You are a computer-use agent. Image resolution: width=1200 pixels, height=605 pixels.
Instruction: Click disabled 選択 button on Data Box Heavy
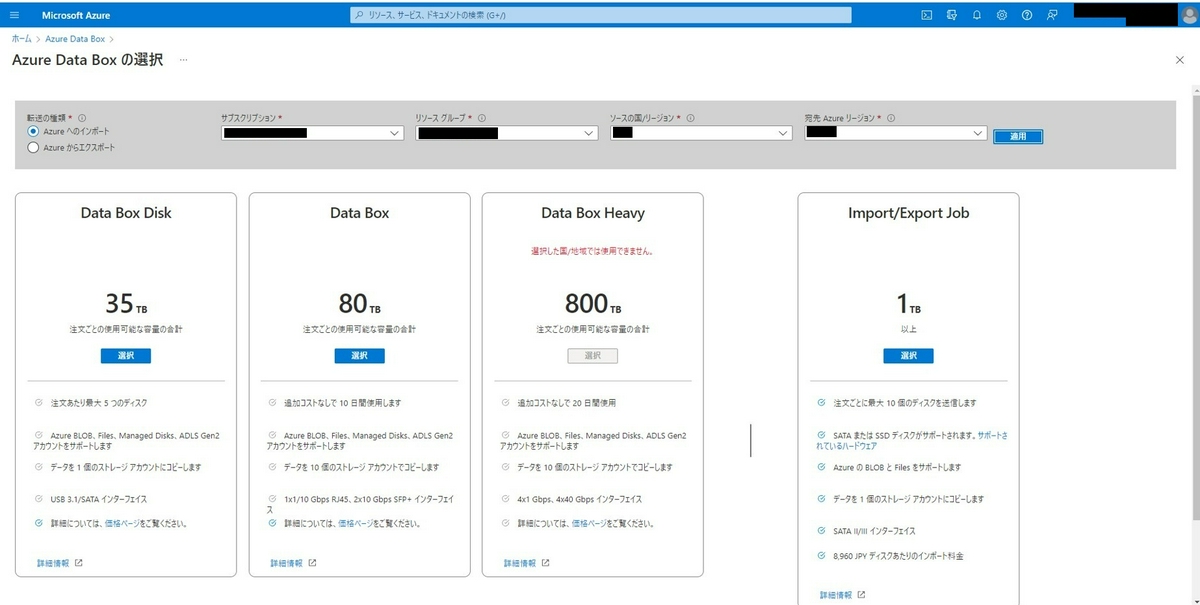click(x=592, y=356)
